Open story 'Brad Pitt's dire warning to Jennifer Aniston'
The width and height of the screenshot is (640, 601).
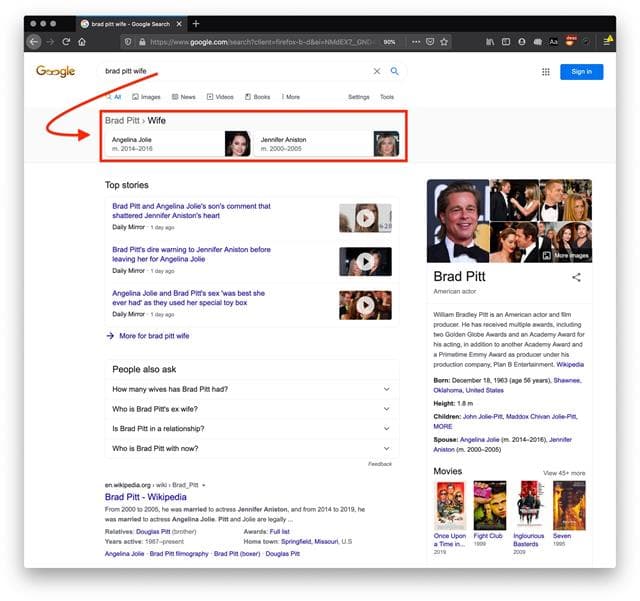point(191,254)
